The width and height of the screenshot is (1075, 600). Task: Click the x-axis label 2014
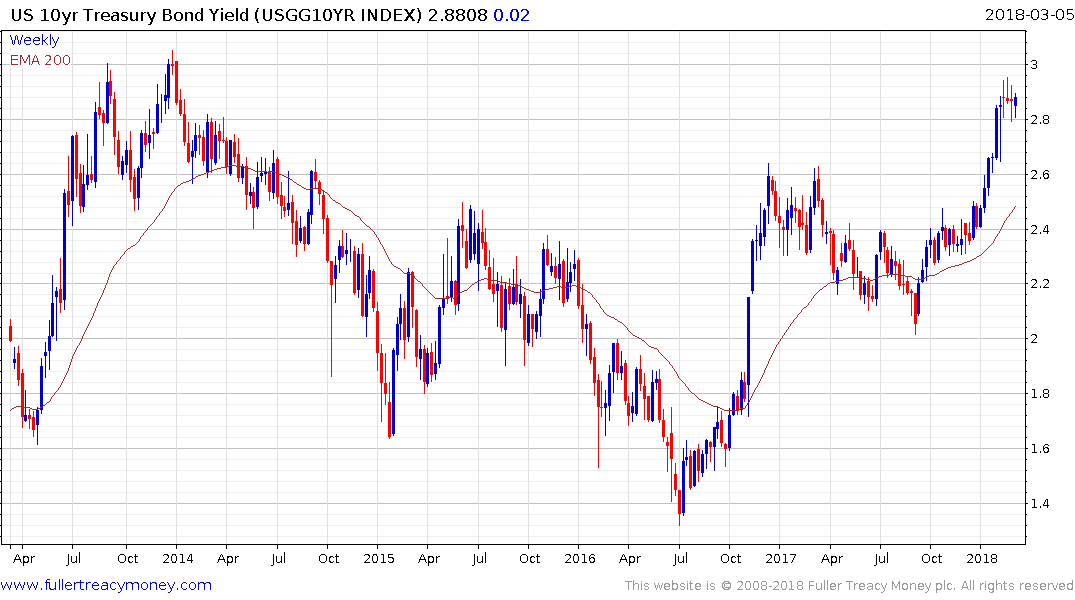coord(178,558)
